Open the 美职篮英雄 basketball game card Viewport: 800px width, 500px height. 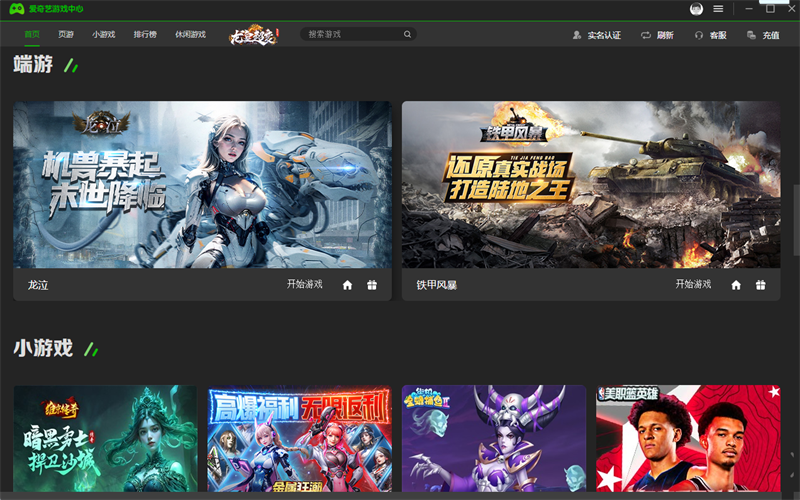tap(688, 438)
